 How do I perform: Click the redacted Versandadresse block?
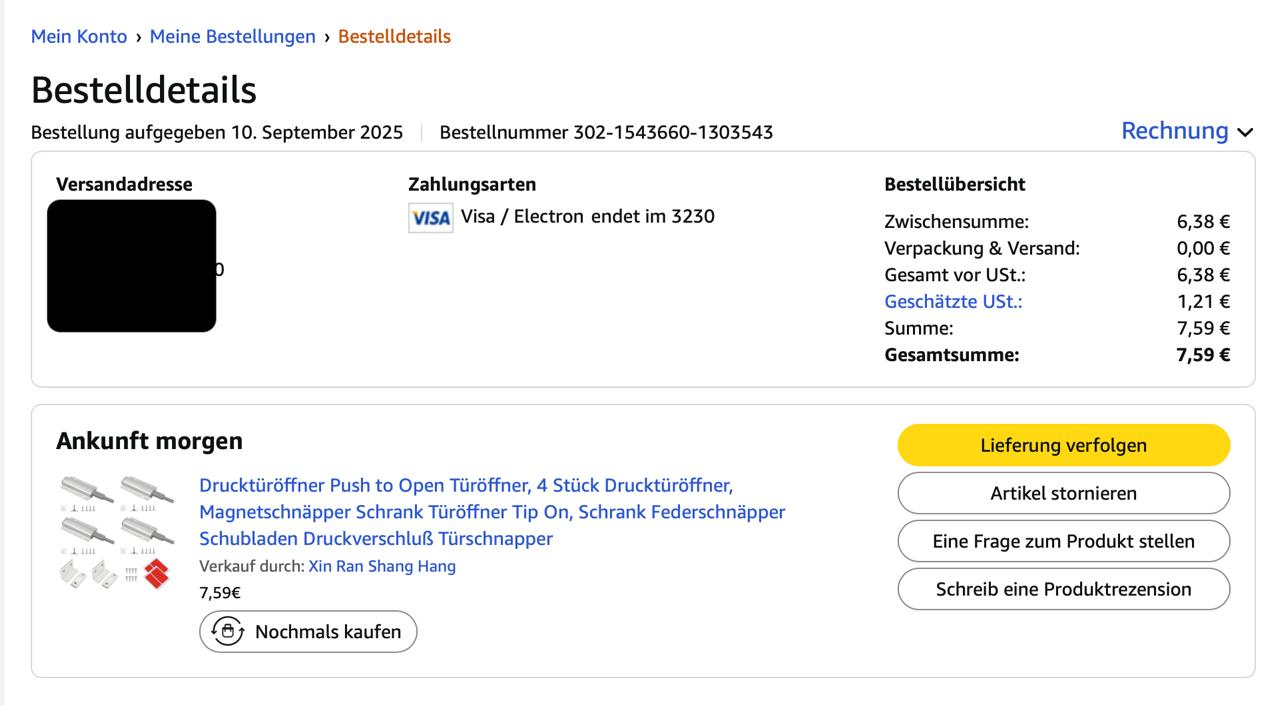point(131,266)
